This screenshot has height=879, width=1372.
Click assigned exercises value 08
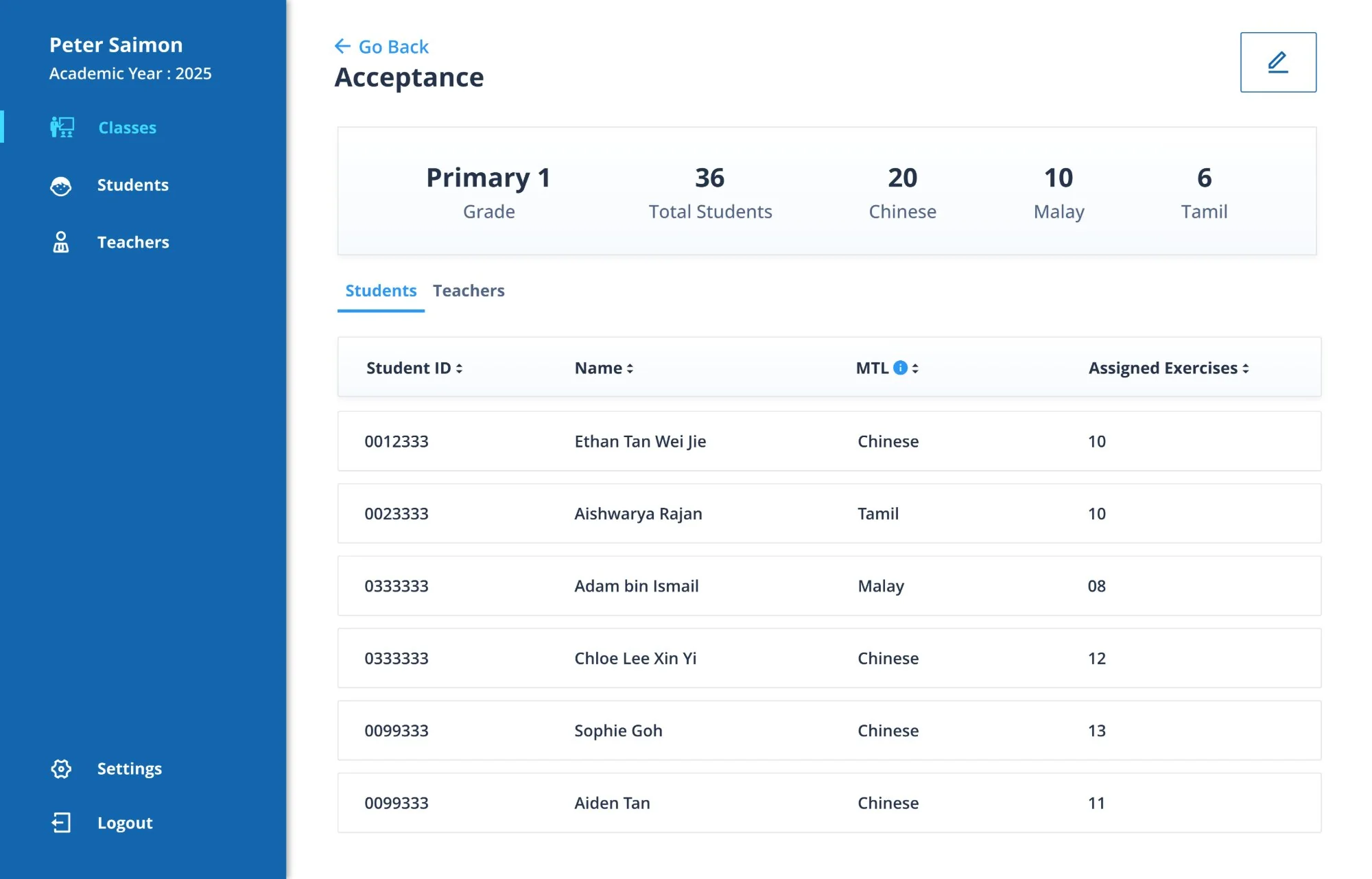click(x=1097, y=586)
